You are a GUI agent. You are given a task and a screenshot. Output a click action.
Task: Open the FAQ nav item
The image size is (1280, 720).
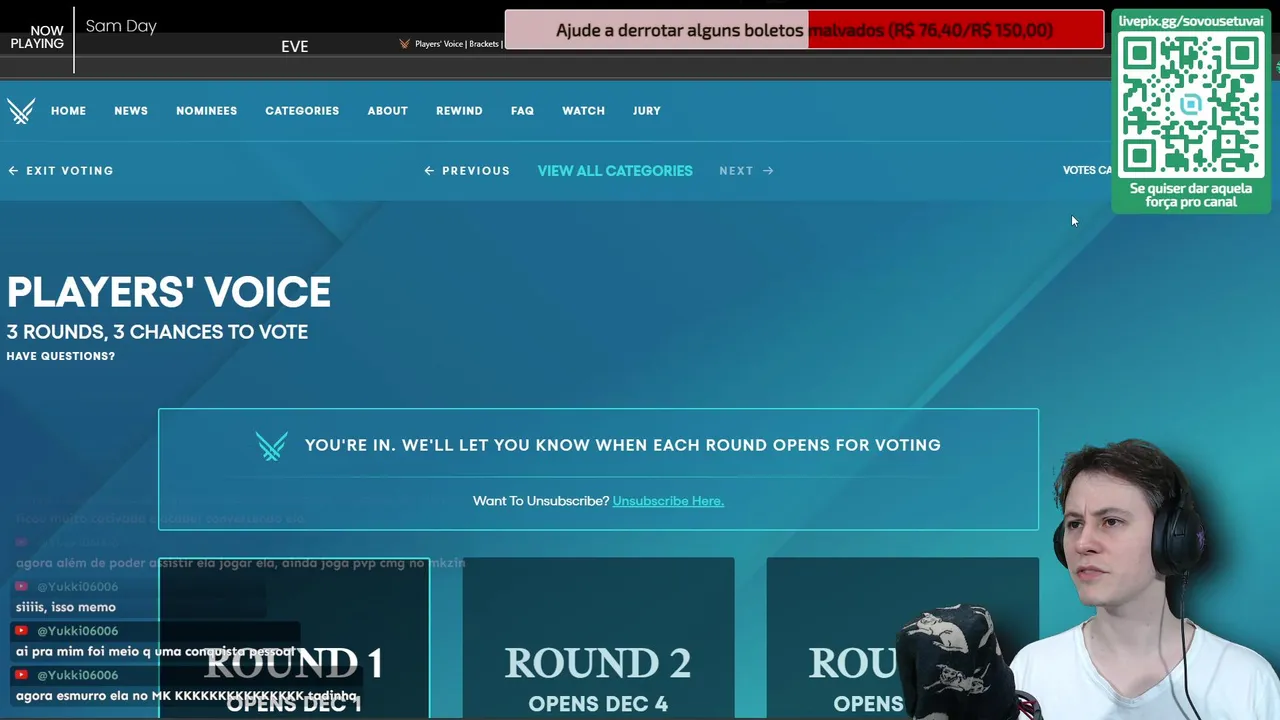522,111
